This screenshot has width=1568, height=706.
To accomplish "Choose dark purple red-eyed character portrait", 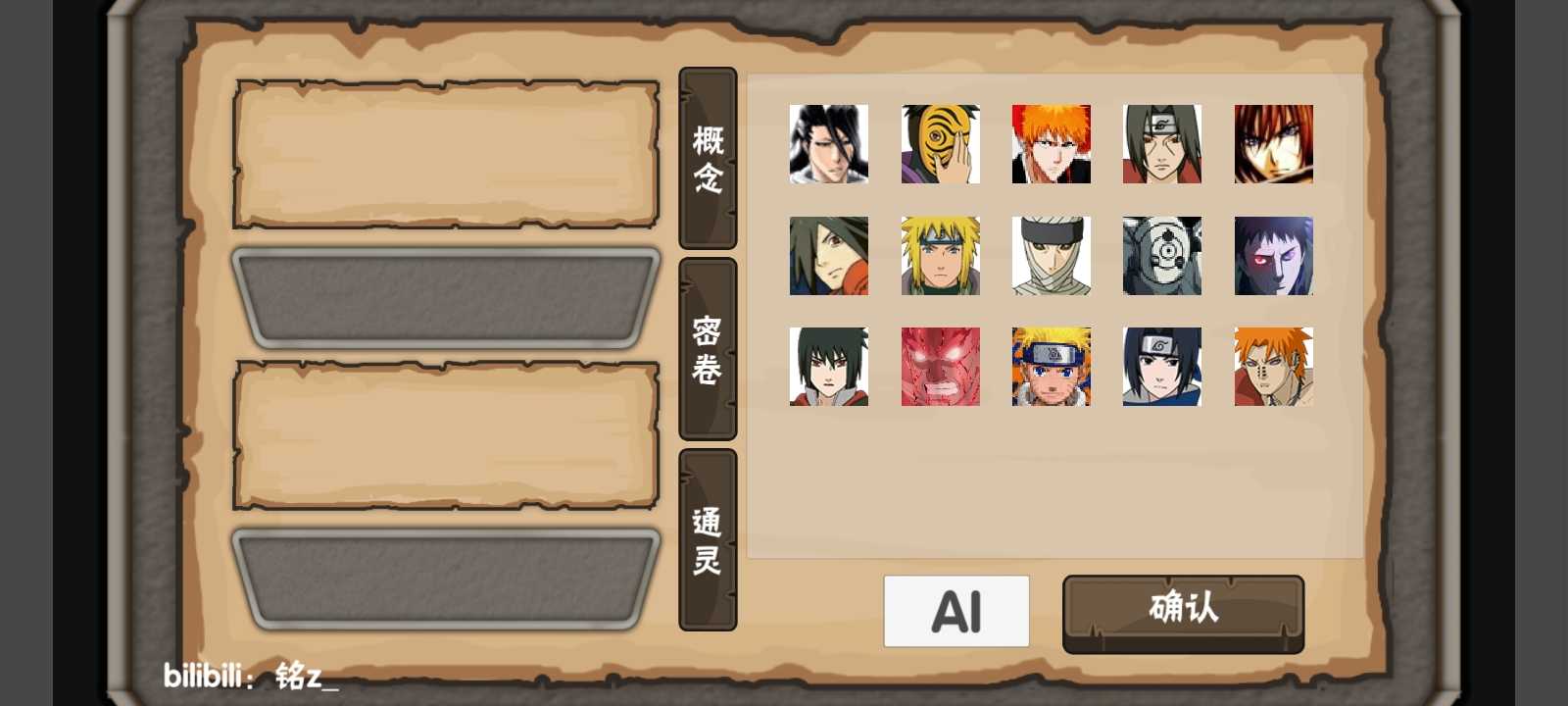I will [x=1274, y=256].
